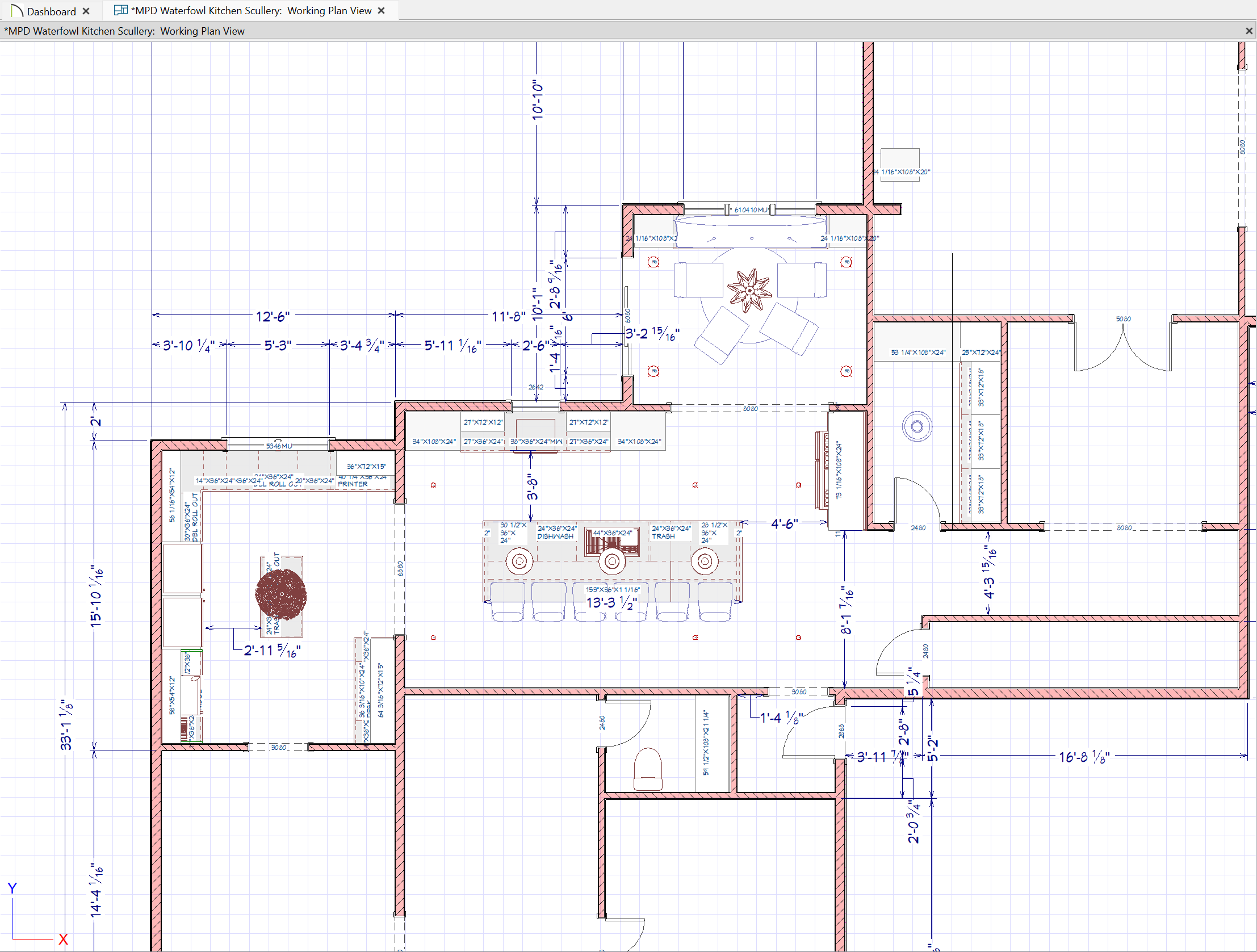Switch to the Dashboard tab

click(51, 11)
